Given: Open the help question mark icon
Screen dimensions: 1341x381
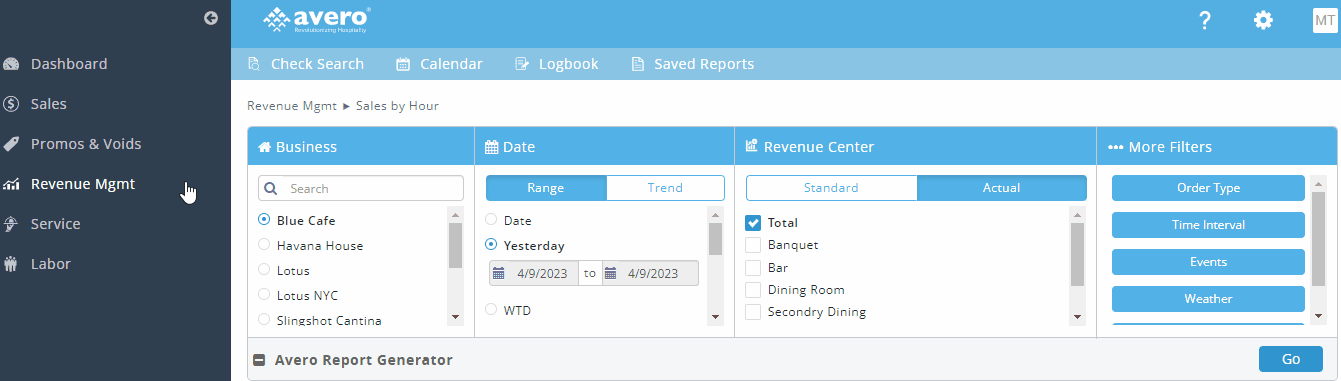Looking at the screenshot, I should click(x=1205, y=20).
